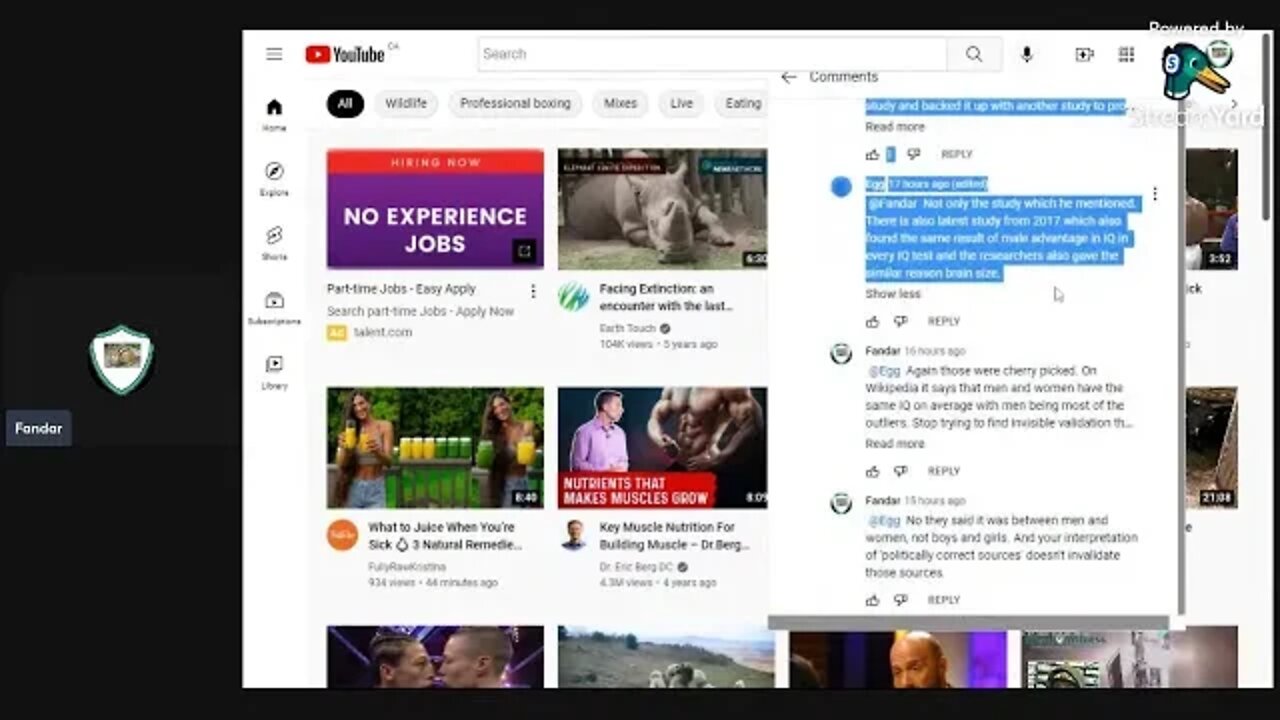Select the All filter chip

click(345, 103)
